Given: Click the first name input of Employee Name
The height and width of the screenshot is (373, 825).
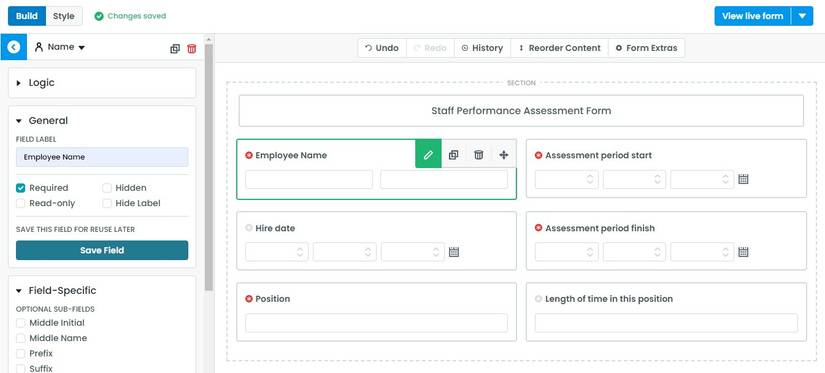Looking at the screenshot, I should click(309, 179).
